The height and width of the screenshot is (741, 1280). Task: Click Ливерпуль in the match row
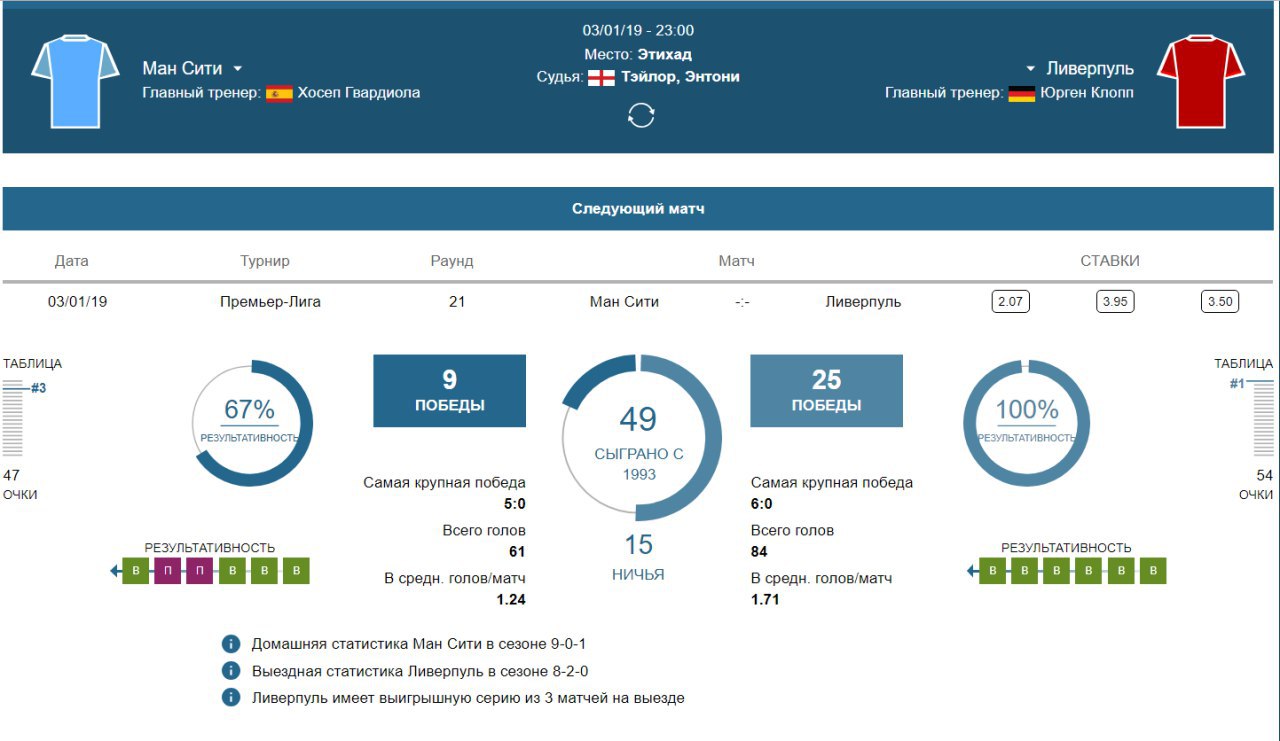tap(863, 301)
